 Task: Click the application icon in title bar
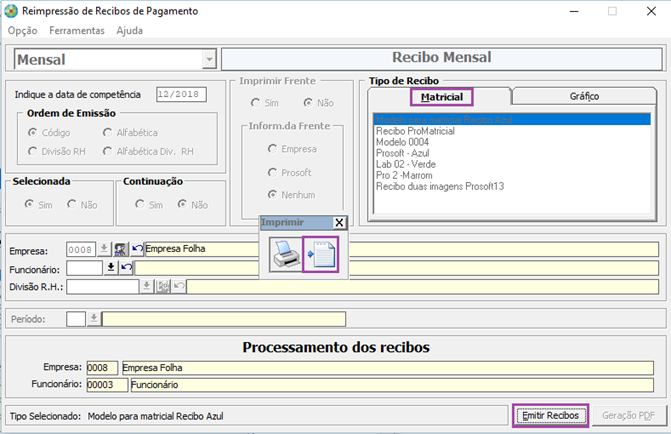tap(11, 11)
